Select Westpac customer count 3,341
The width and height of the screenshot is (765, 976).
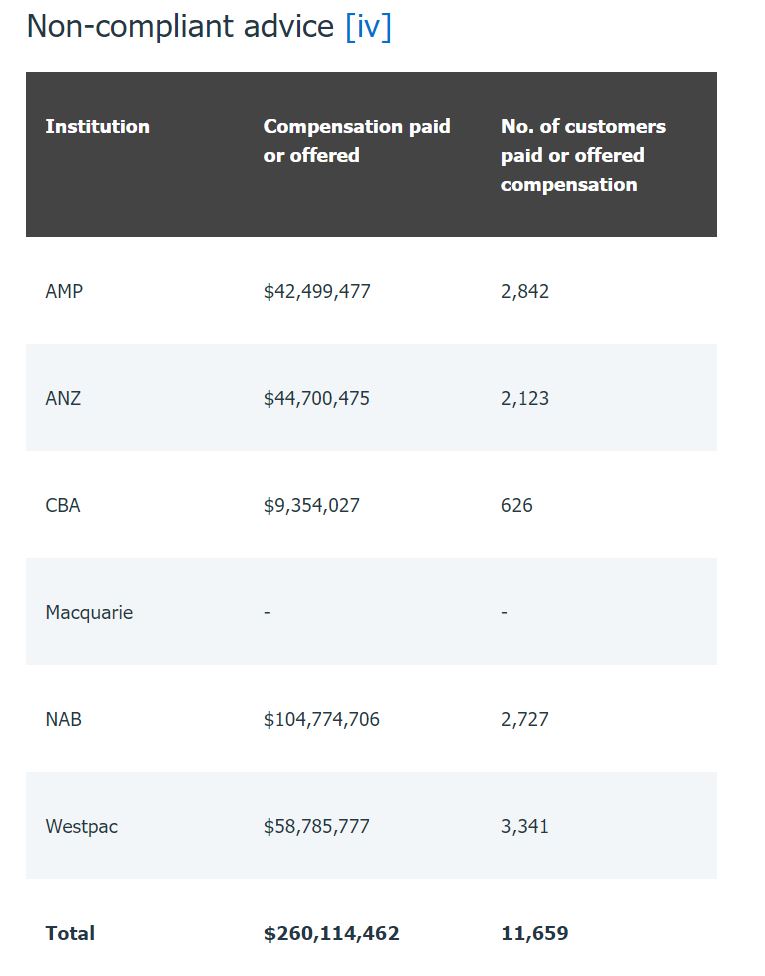pos(525,827)
